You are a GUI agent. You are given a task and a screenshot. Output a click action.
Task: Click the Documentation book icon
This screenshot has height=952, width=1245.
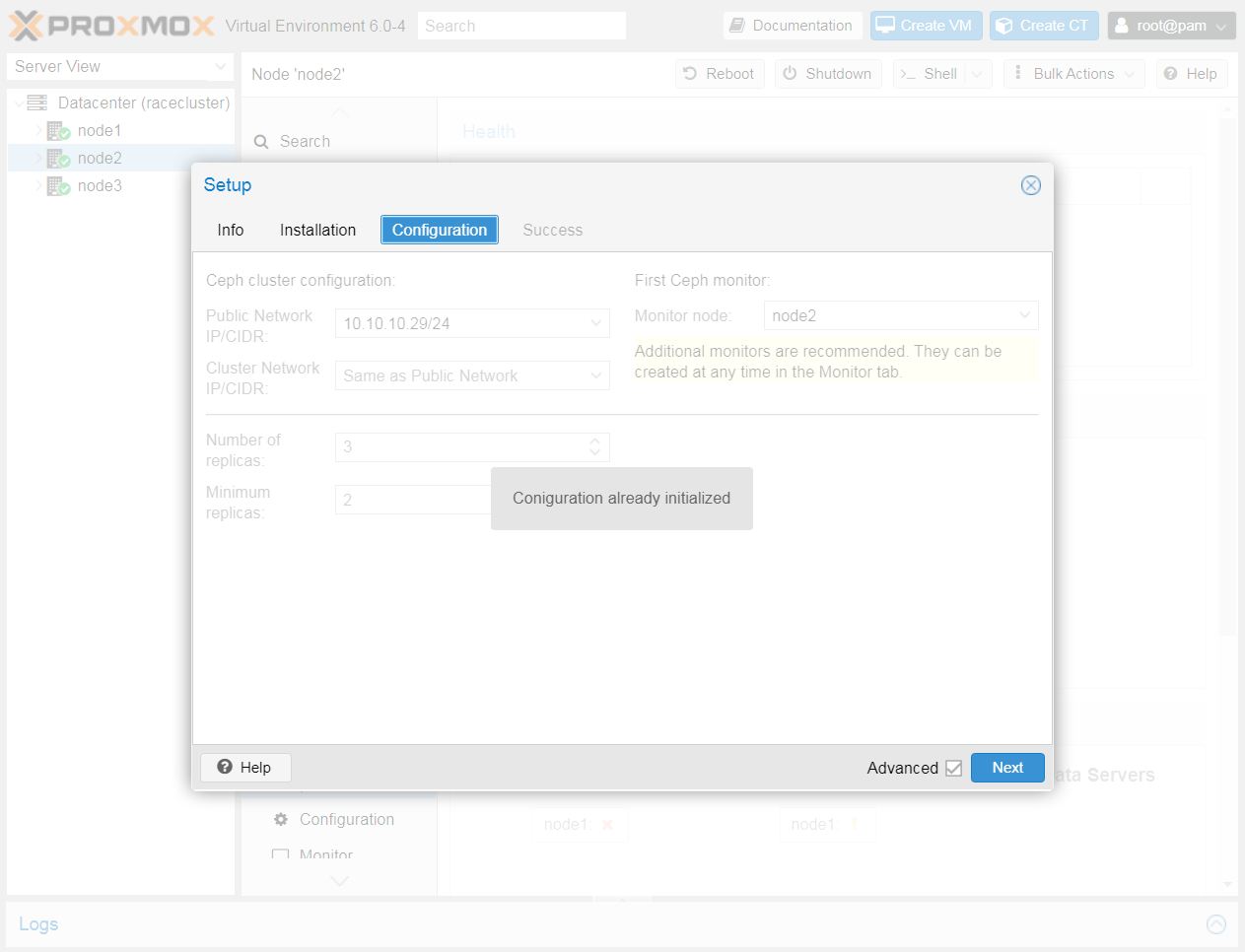(x=736, y=26)
